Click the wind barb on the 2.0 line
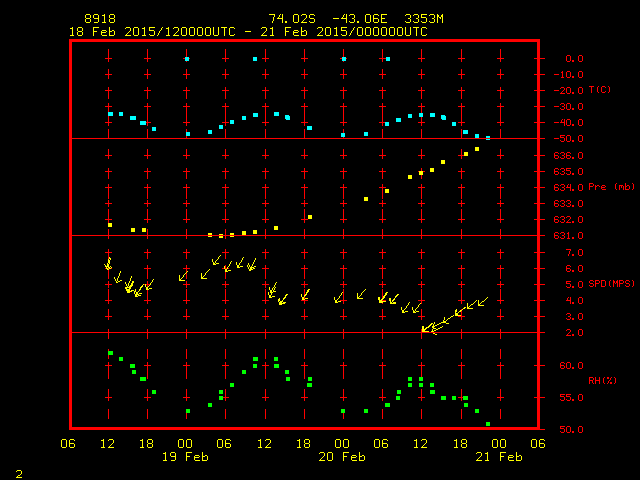Viewport: 640px width, 480px height. click(x=427, y=328)
